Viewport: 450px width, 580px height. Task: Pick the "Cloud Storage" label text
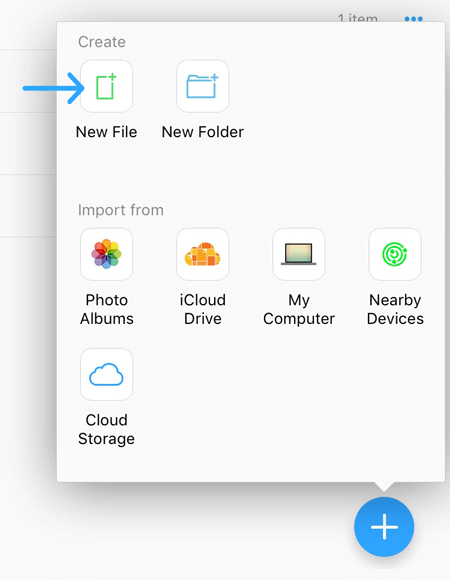106,429
